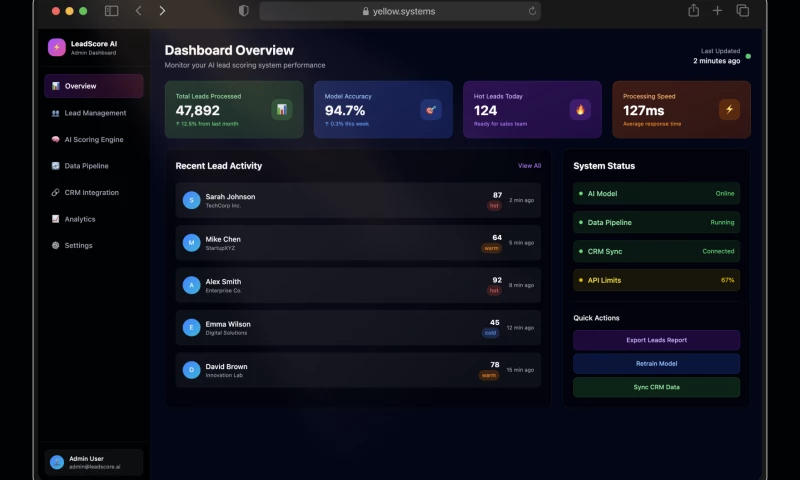
Task: Click the flame icon on Hot Leads card
Action: point(580,110)
